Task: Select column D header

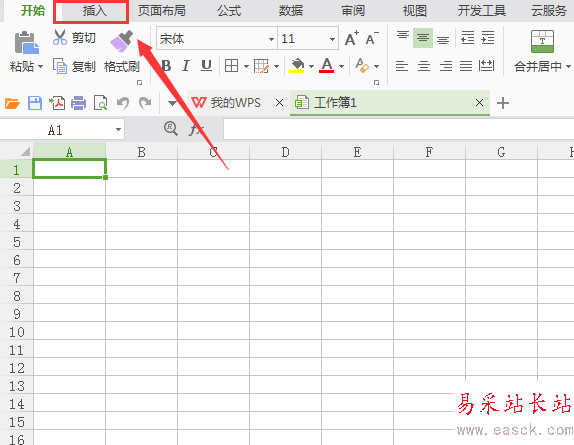Action: pos(285,152)
